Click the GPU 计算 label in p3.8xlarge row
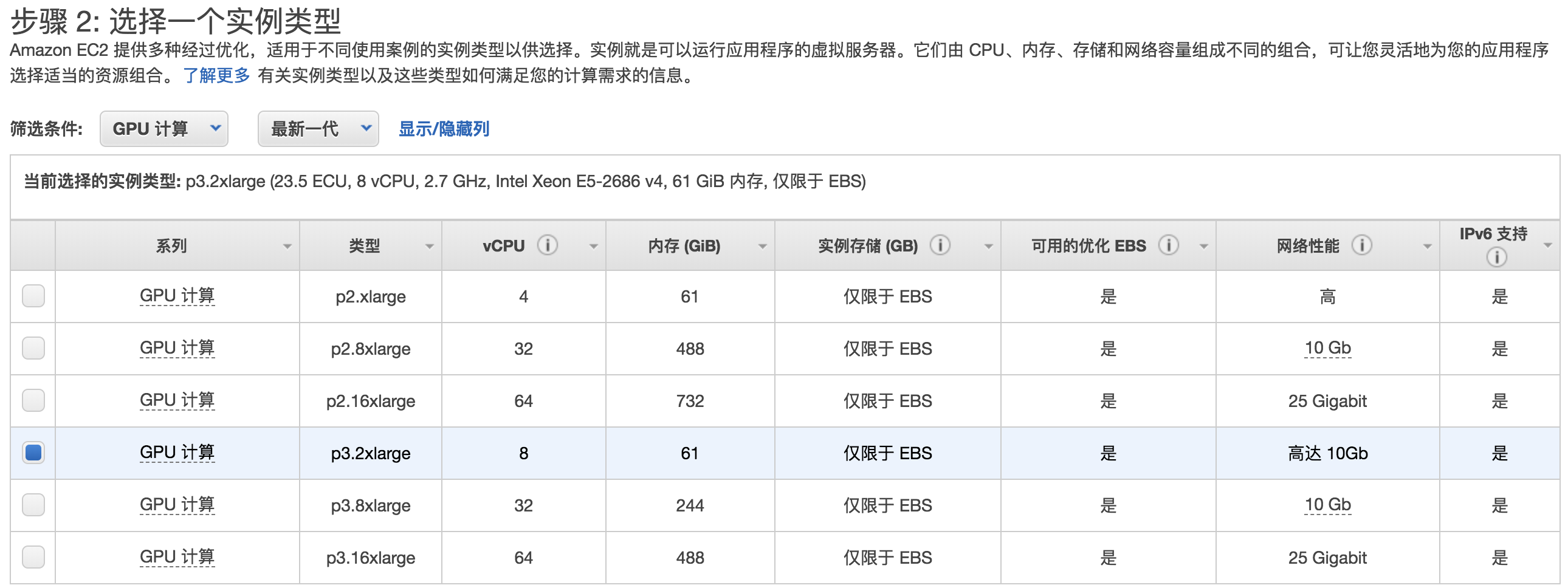This screenshot has width=1568, height=588. pyautogui.click(x=177, y=505)
